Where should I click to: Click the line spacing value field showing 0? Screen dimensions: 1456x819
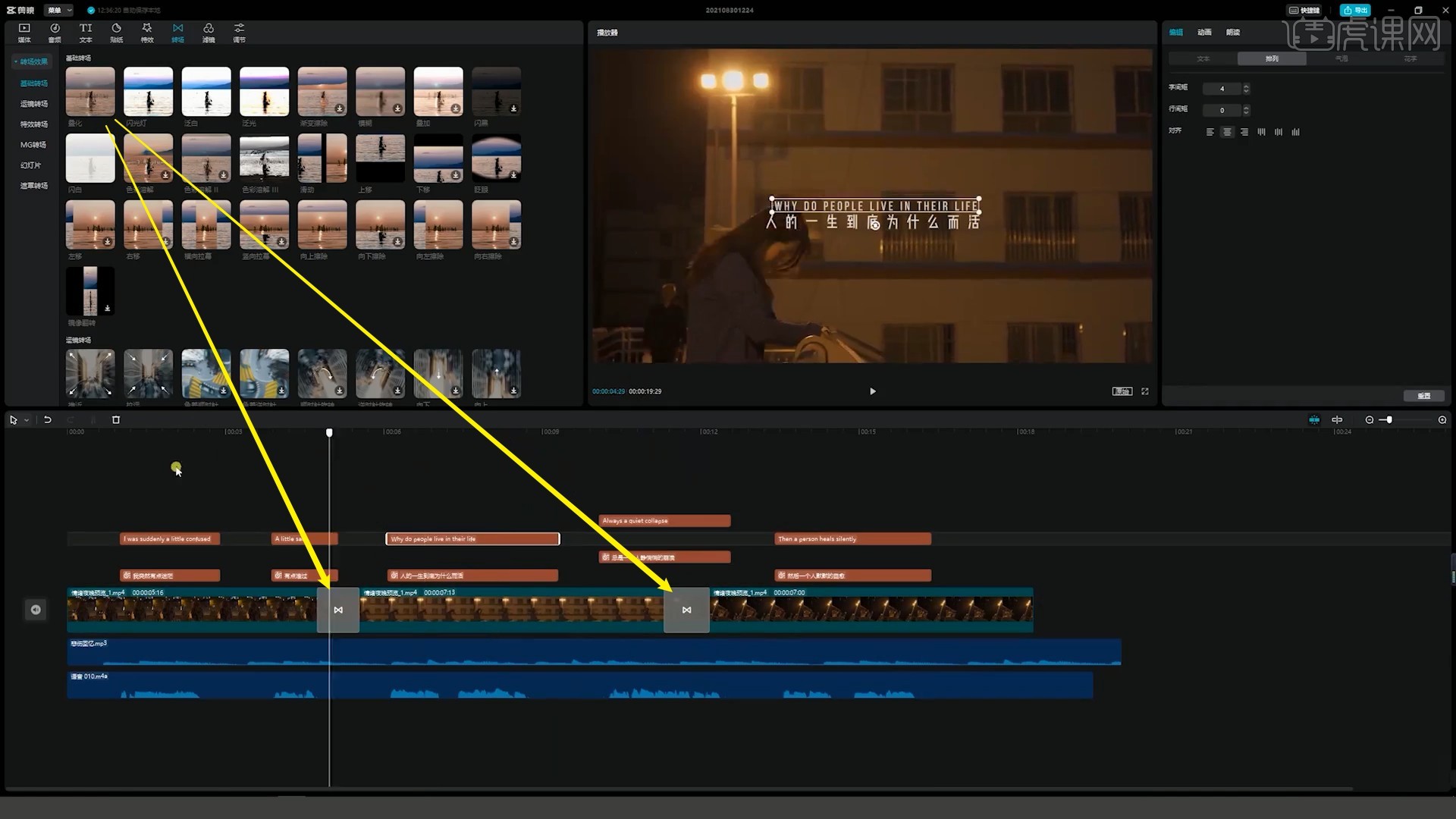pos(1222,110)
